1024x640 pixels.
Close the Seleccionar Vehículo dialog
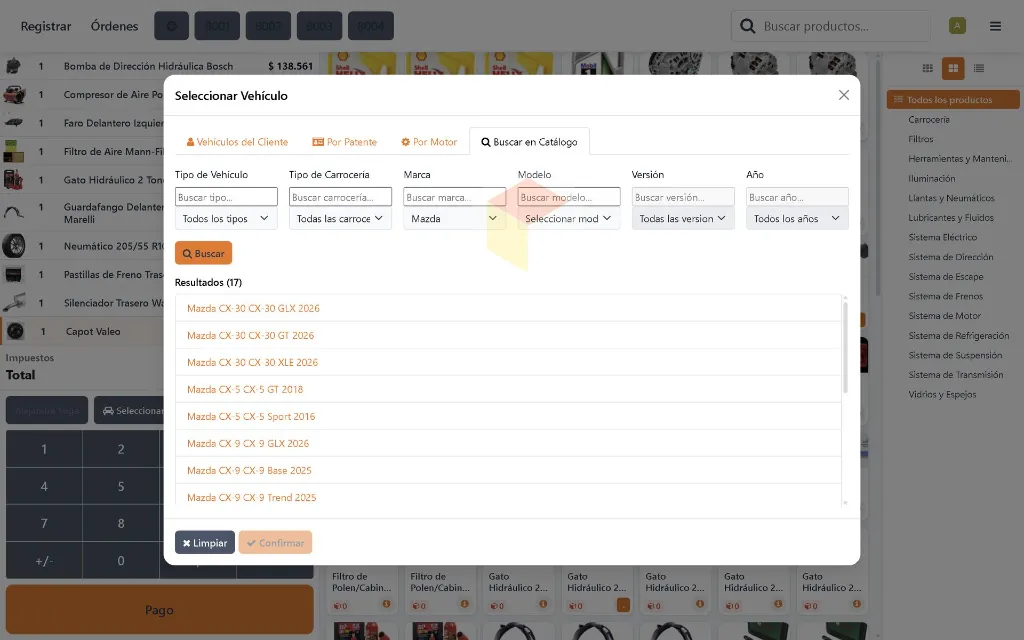tap(844, 95)
